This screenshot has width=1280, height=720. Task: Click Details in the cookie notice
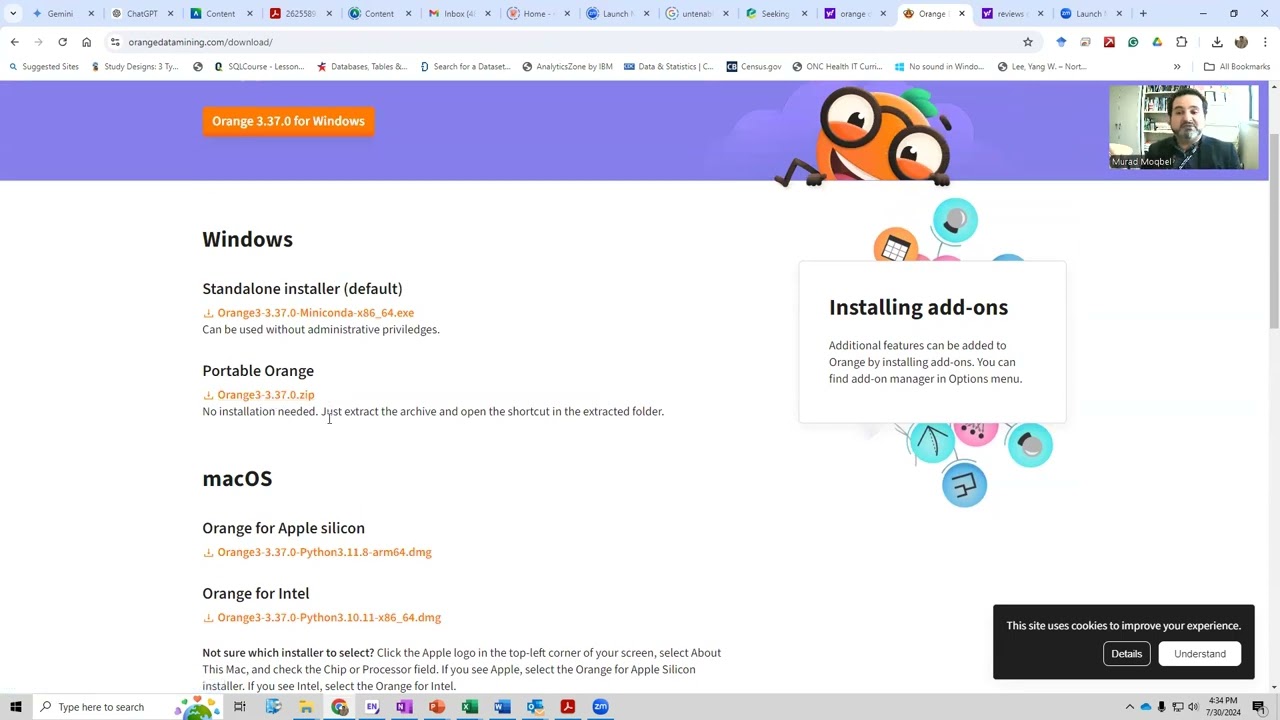pos(1126,654)
